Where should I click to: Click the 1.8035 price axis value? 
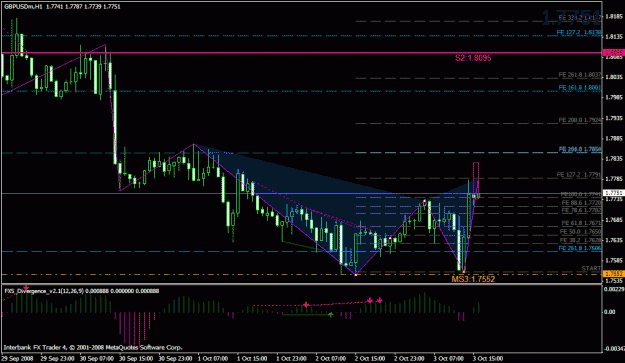coord(615,77)
